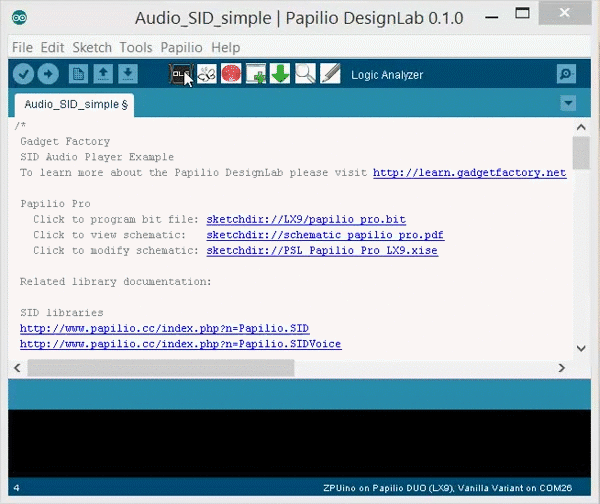Minimize the Papilio DesignLab window
This screenshot has height=504, width=600.
pos(492,16)
